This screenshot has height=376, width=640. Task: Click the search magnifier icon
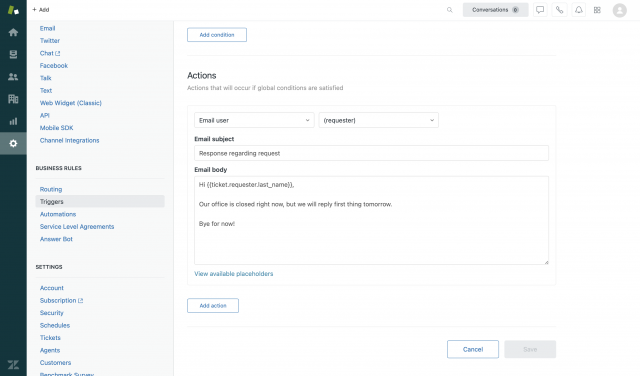(x=449, y=10)
